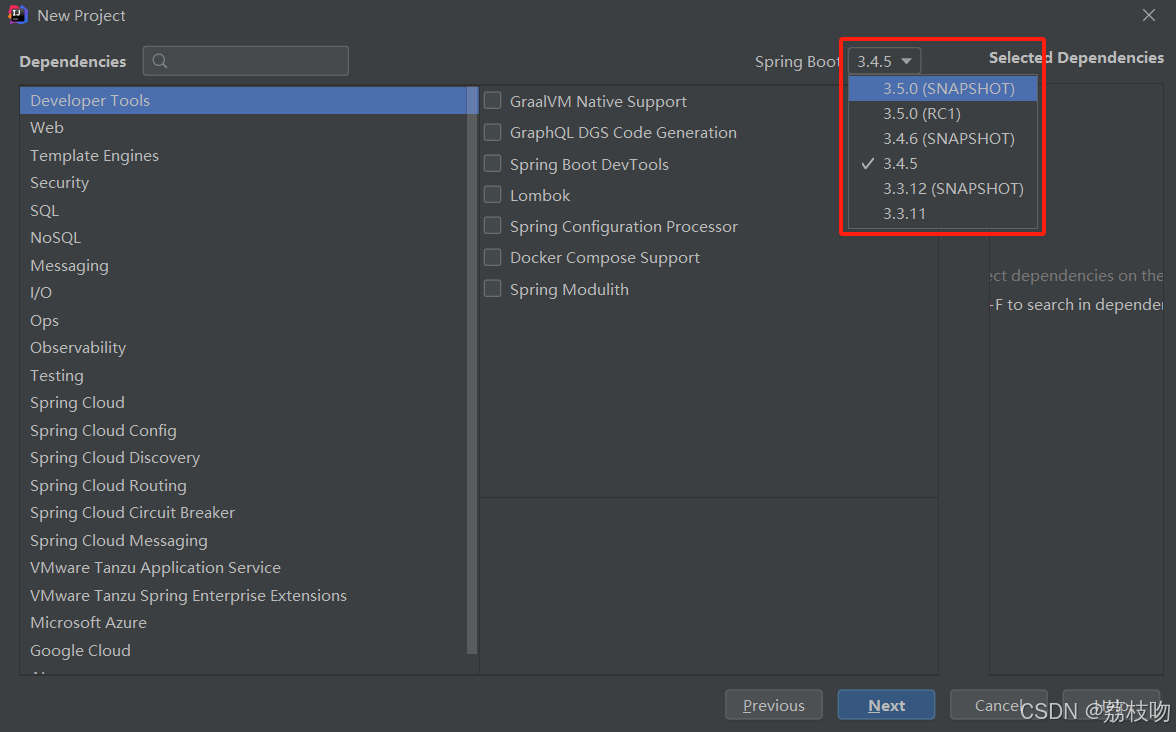Click the GraalVM Native Support label
1176x732 pixels.
pos(598,101)
